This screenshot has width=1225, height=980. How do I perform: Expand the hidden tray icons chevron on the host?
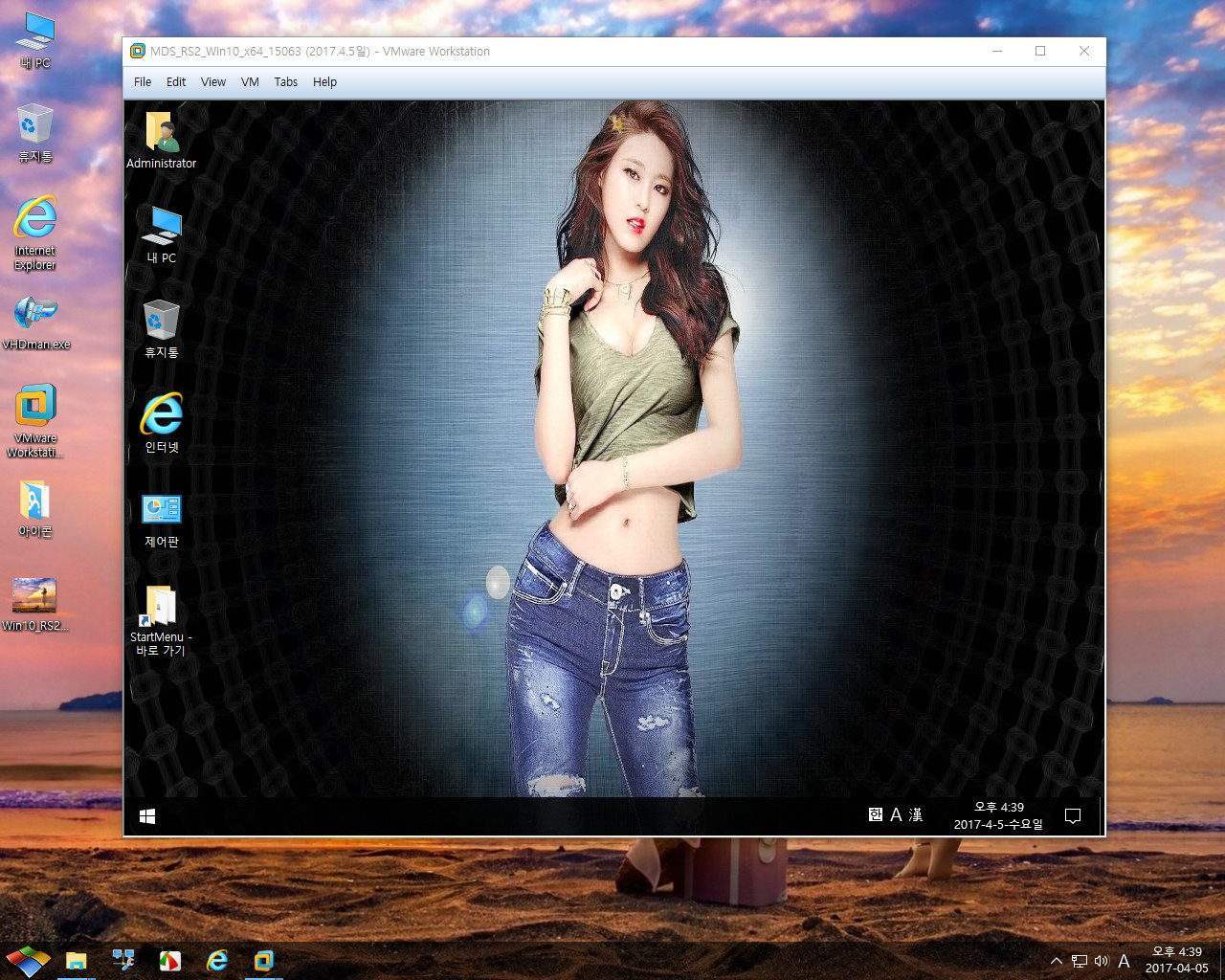1057,961
